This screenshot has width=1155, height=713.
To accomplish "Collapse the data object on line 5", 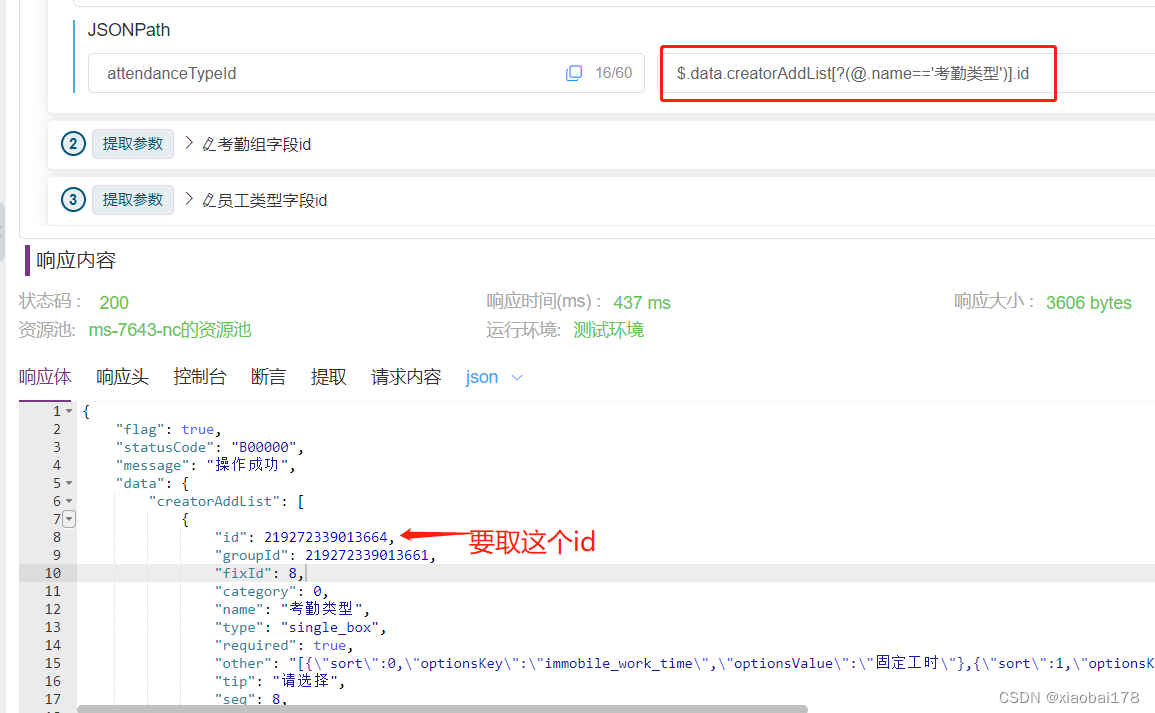I will [x=68, y=482].
